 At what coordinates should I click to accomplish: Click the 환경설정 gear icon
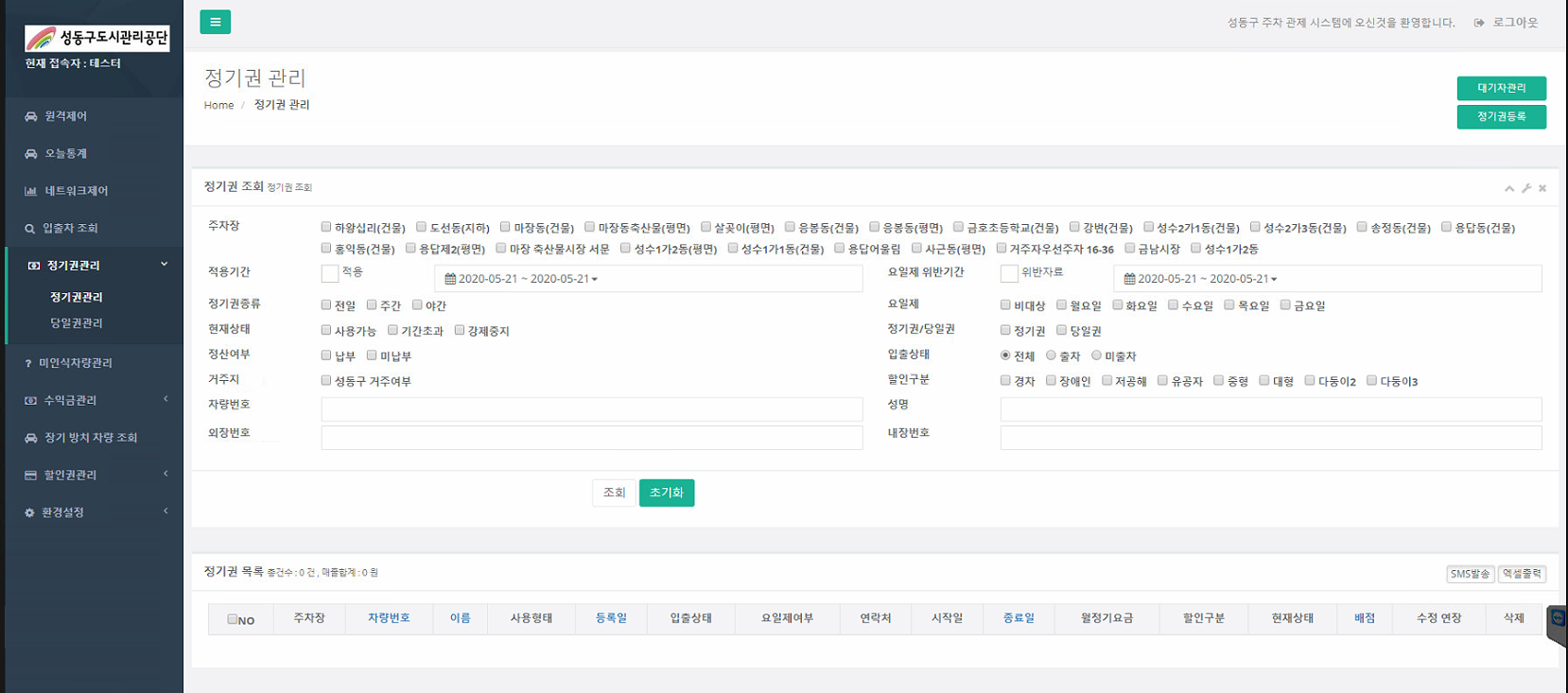pyautogui.click(x=29, y=512)
